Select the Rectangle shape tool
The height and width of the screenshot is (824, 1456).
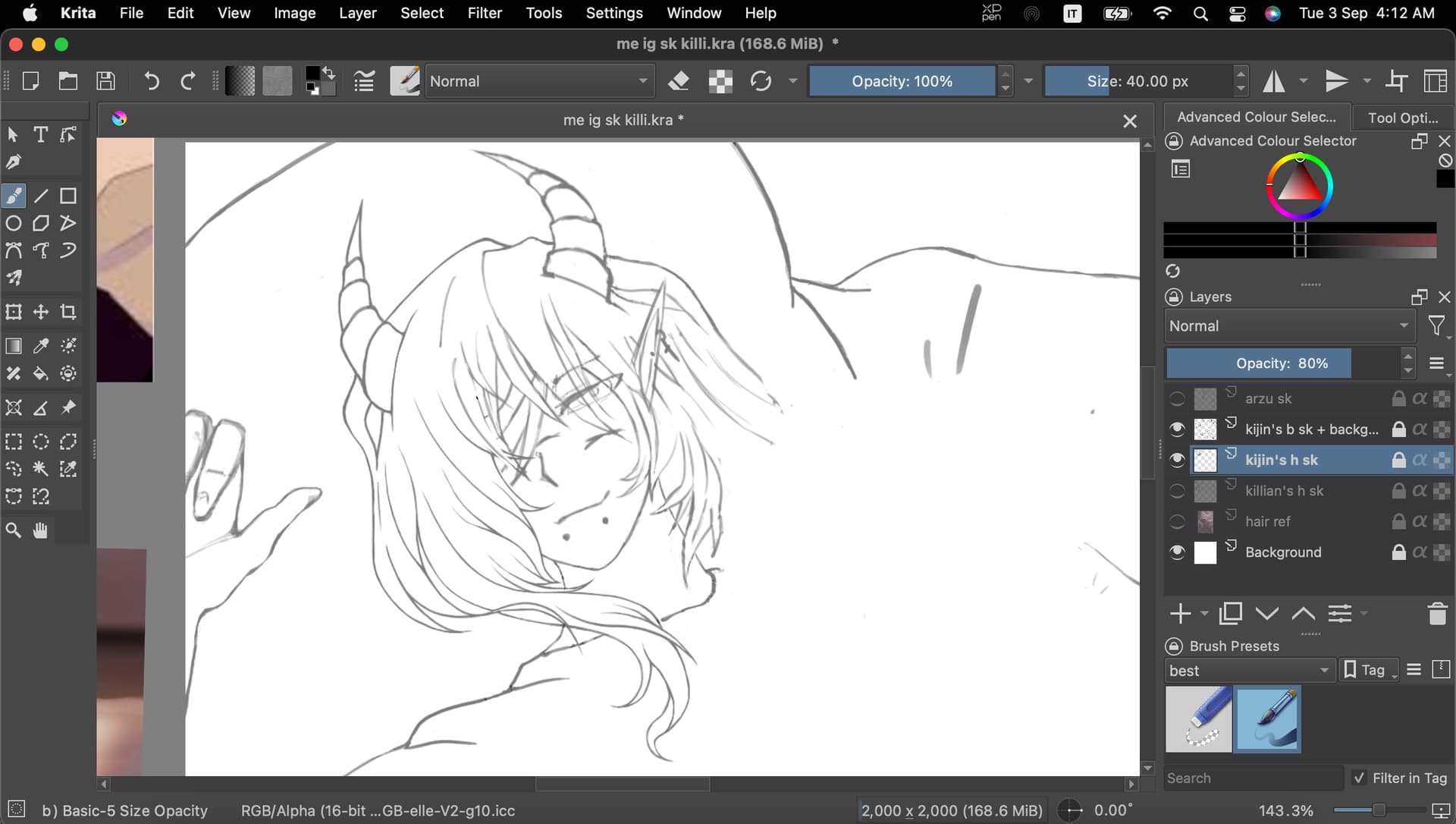[68, 196]
